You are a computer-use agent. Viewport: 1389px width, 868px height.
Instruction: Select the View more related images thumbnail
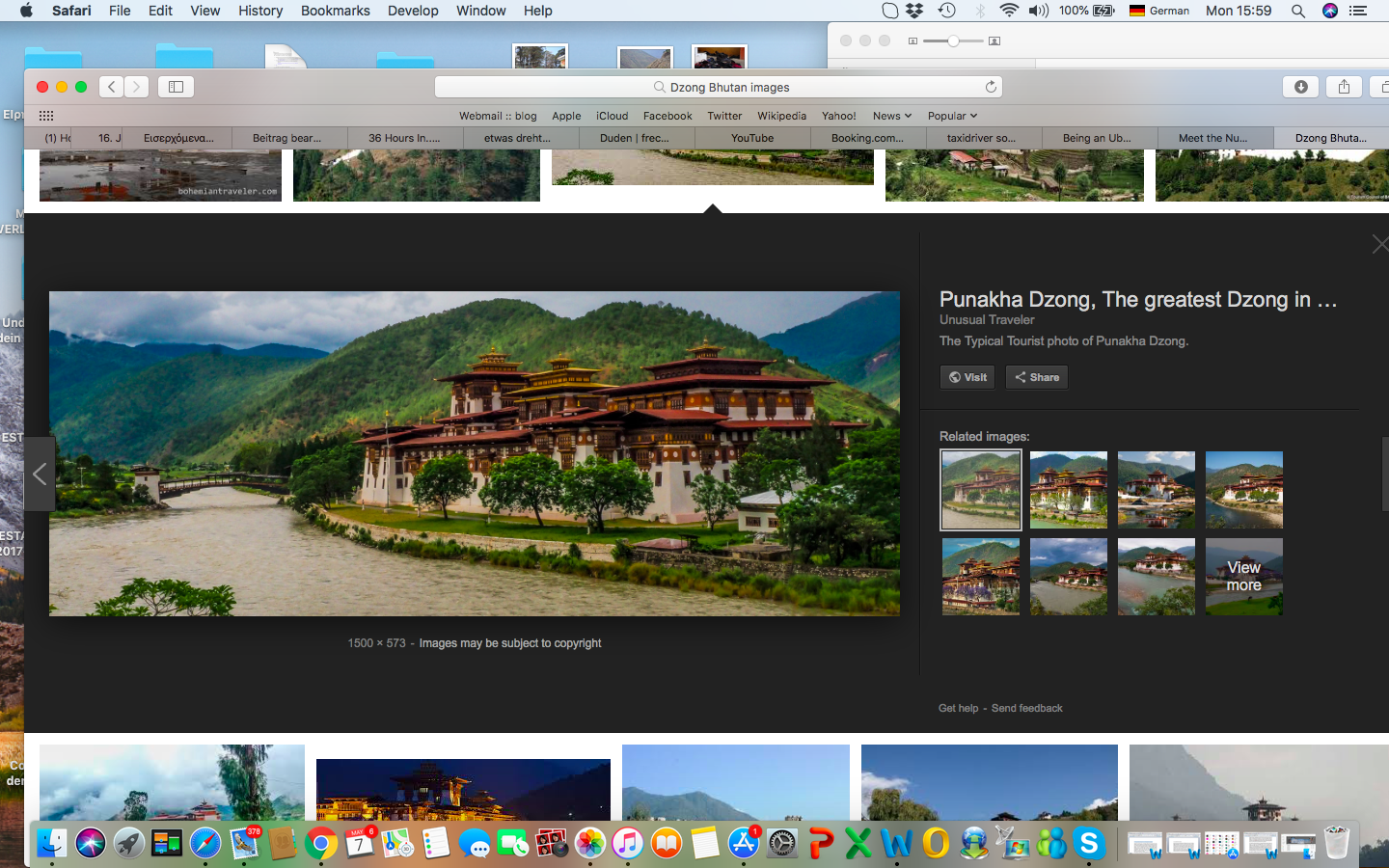coord(1243,577)
